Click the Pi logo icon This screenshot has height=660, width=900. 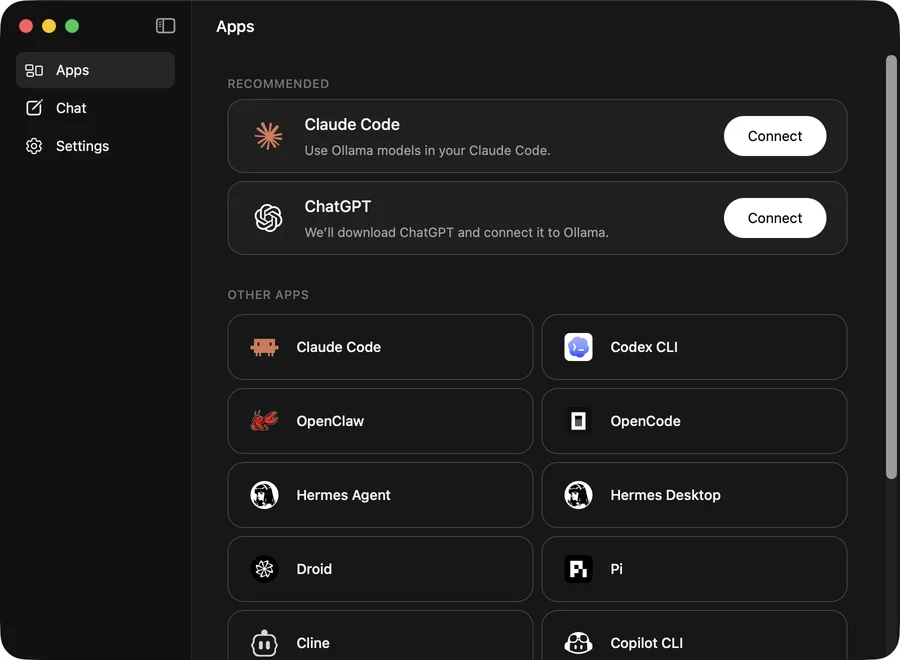[x=579, y=569]
